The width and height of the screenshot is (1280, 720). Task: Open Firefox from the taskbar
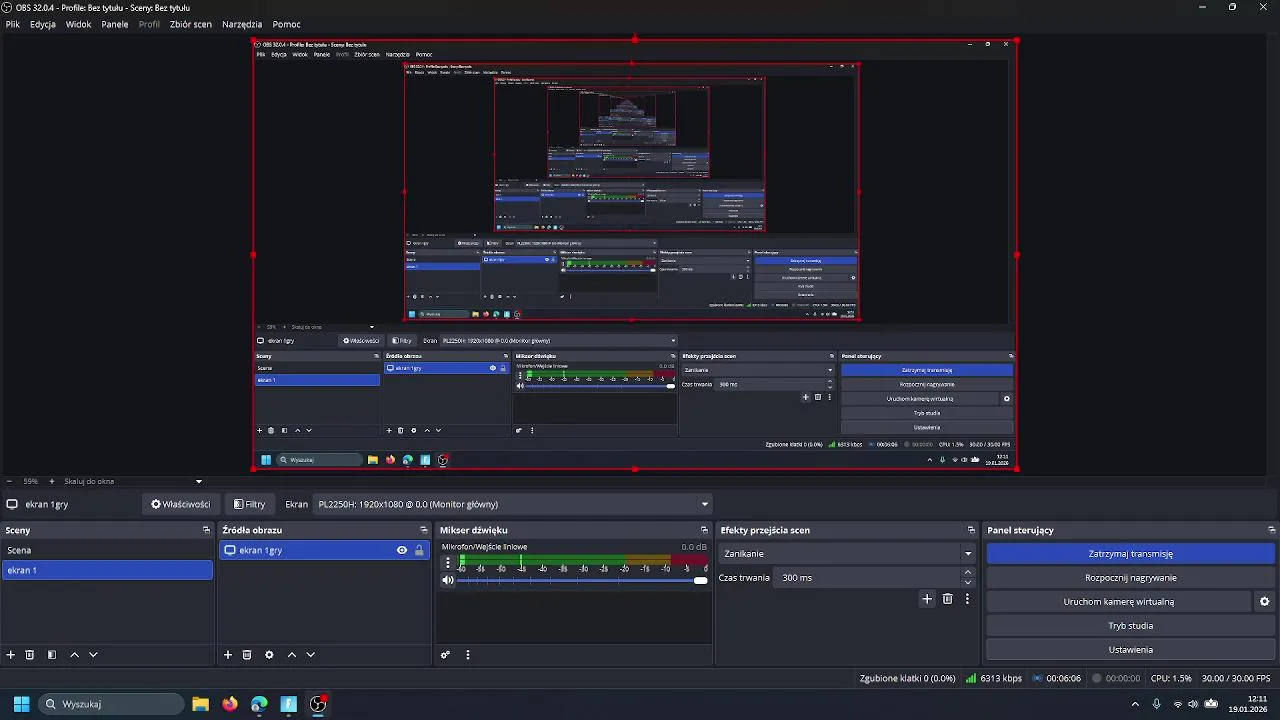coord(230,704)
